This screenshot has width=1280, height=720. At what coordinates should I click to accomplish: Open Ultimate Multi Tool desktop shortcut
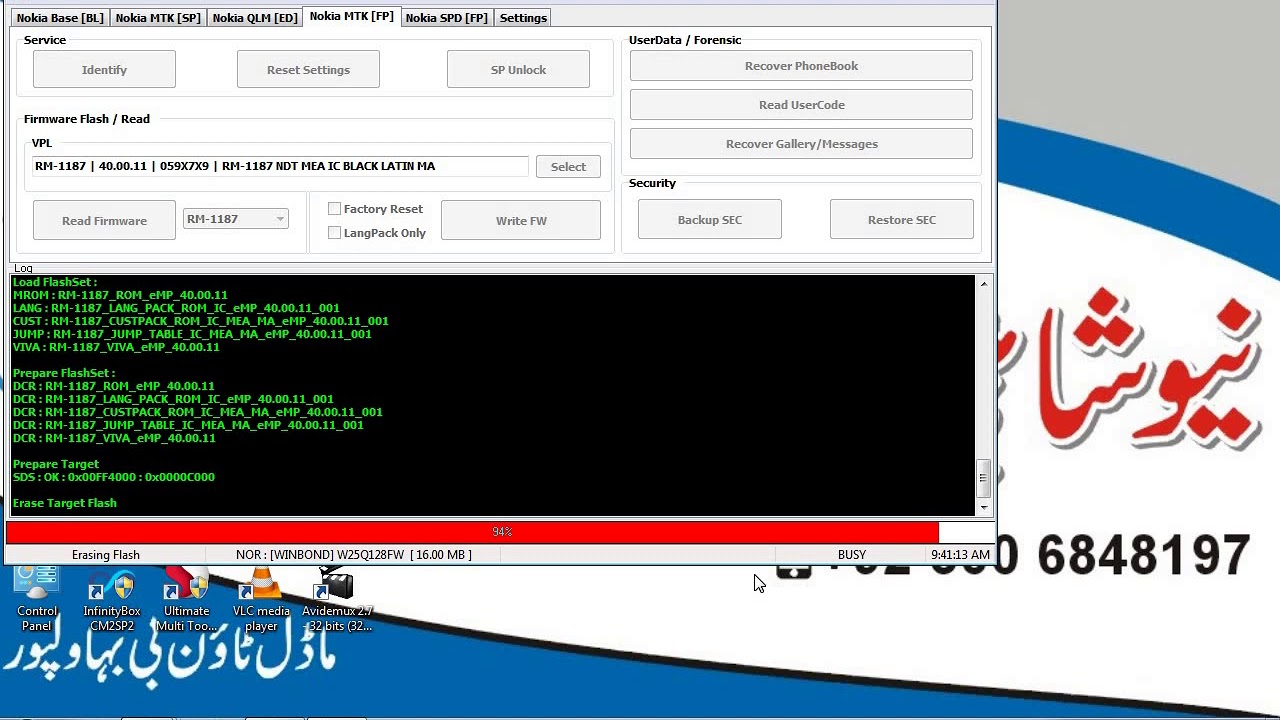pos(186,600)
